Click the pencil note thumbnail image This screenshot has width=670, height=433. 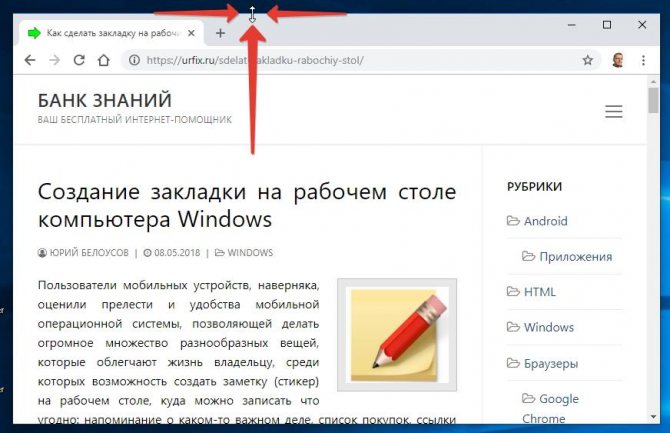tap(397, 334)
